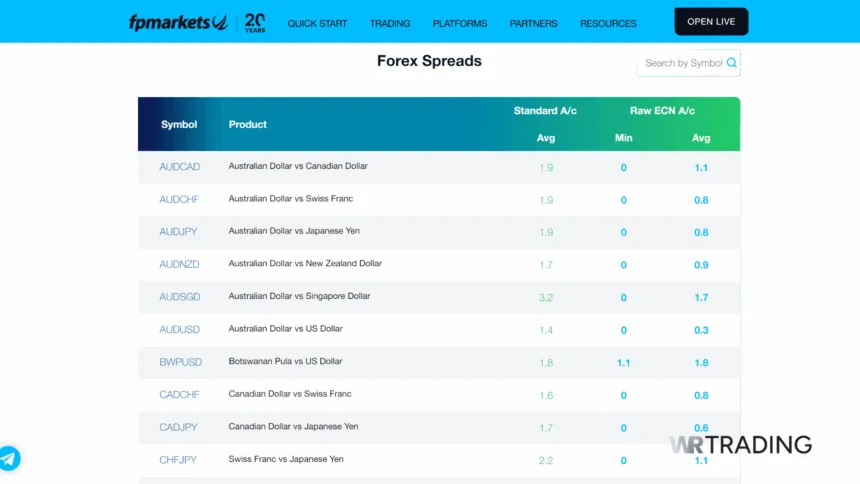
Task: Open the AUDCAD symbol link
Action: [x=179, y=167]
